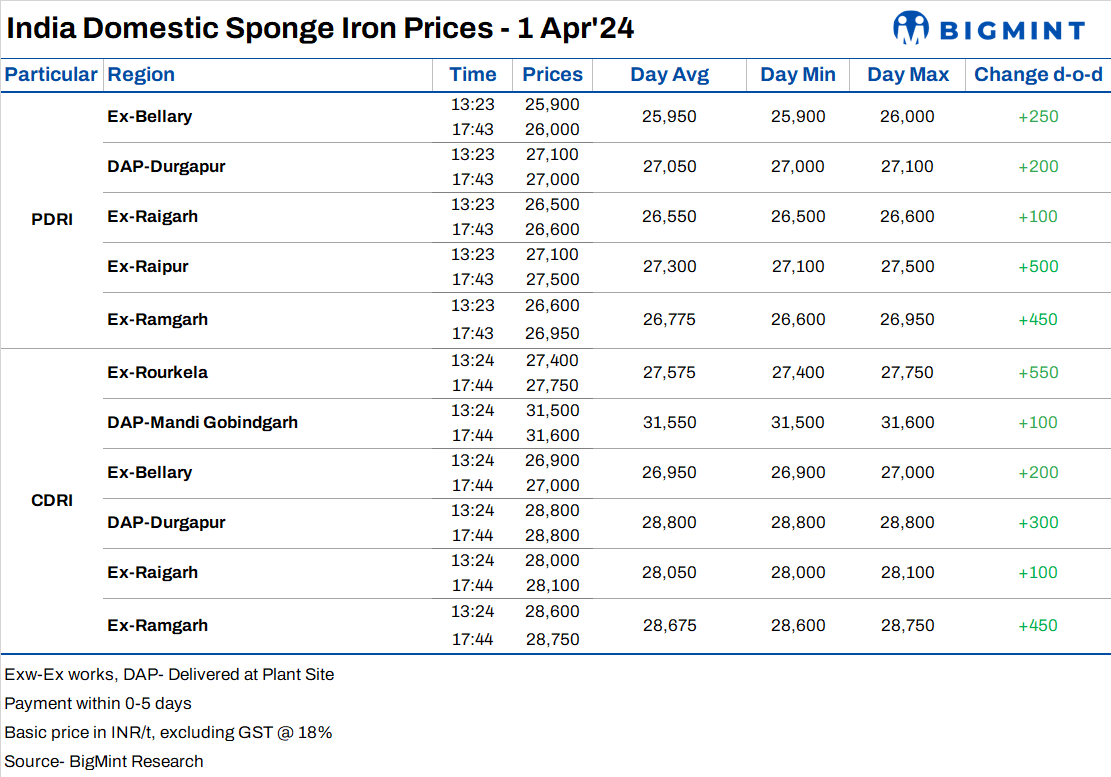Image resolution: width=1111 pixels, height=777 pixels.
Task: Click the Prices column header
Action: pos(552,74)
